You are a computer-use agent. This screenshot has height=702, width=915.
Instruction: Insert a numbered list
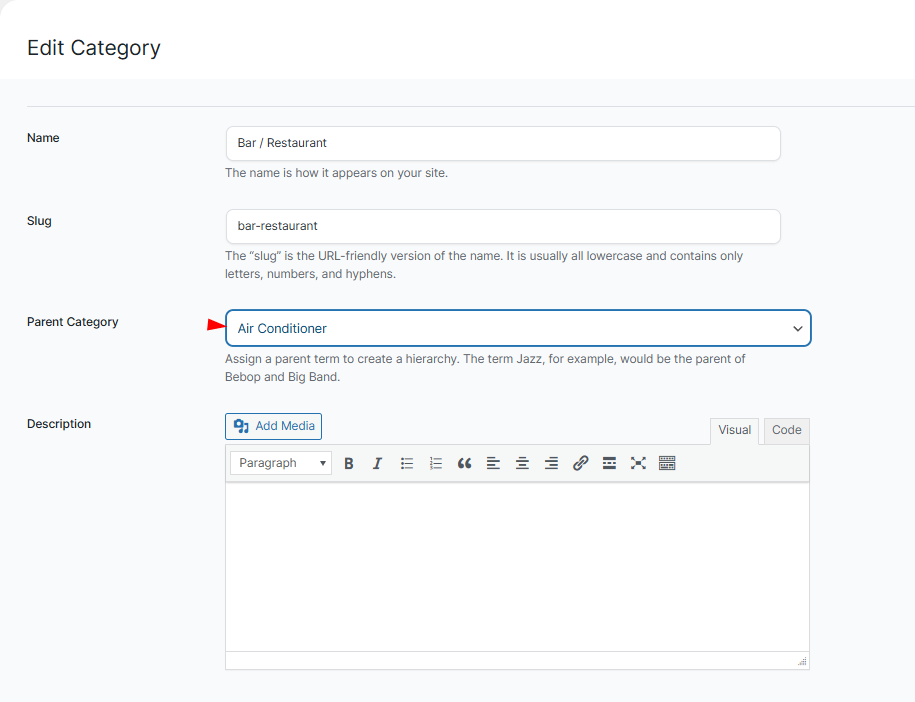coord(436,463)
